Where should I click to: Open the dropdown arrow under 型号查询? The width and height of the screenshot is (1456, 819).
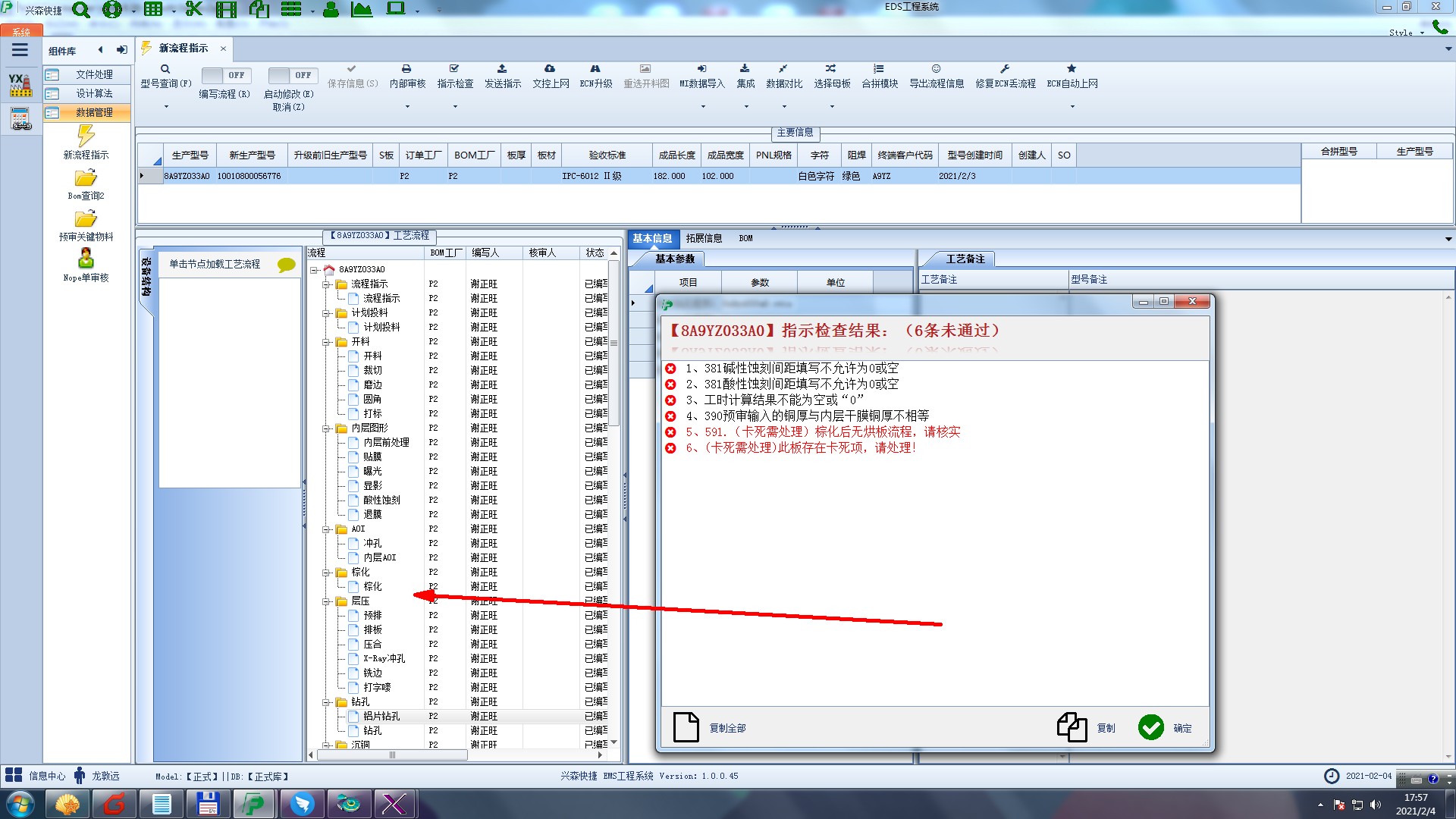click(166, 106)
